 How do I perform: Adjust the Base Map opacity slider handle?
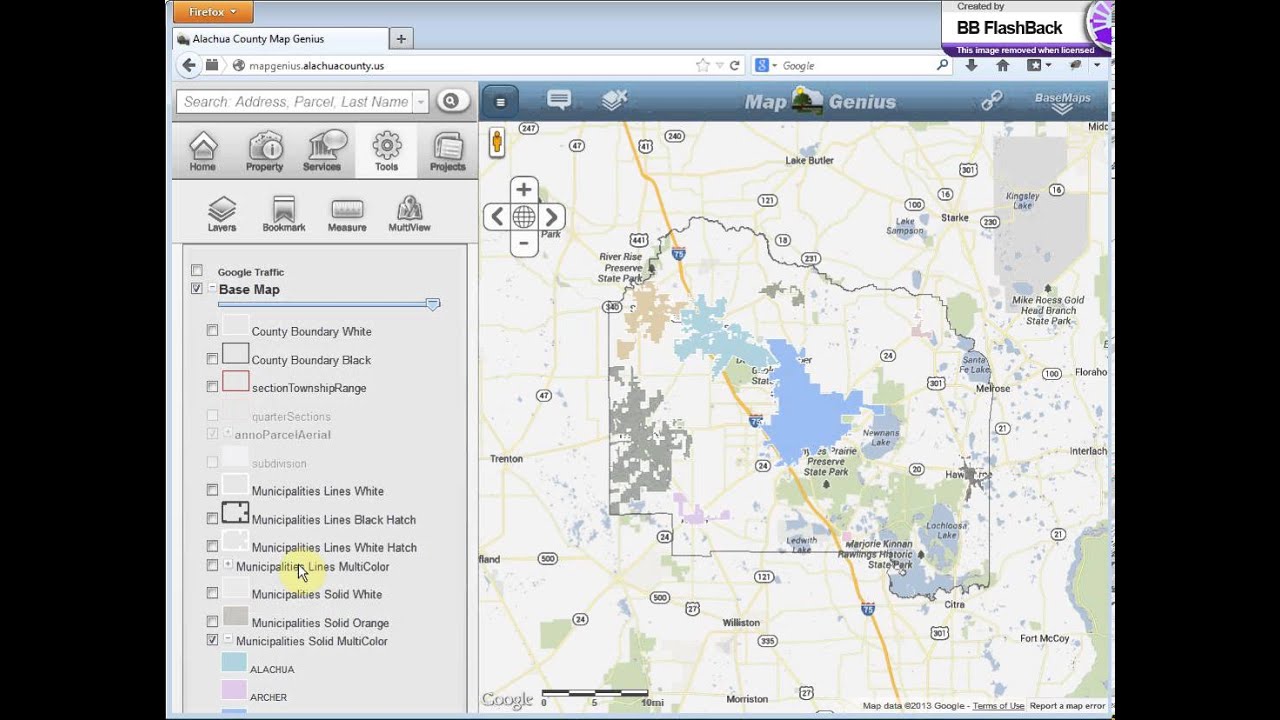[433, 304]
